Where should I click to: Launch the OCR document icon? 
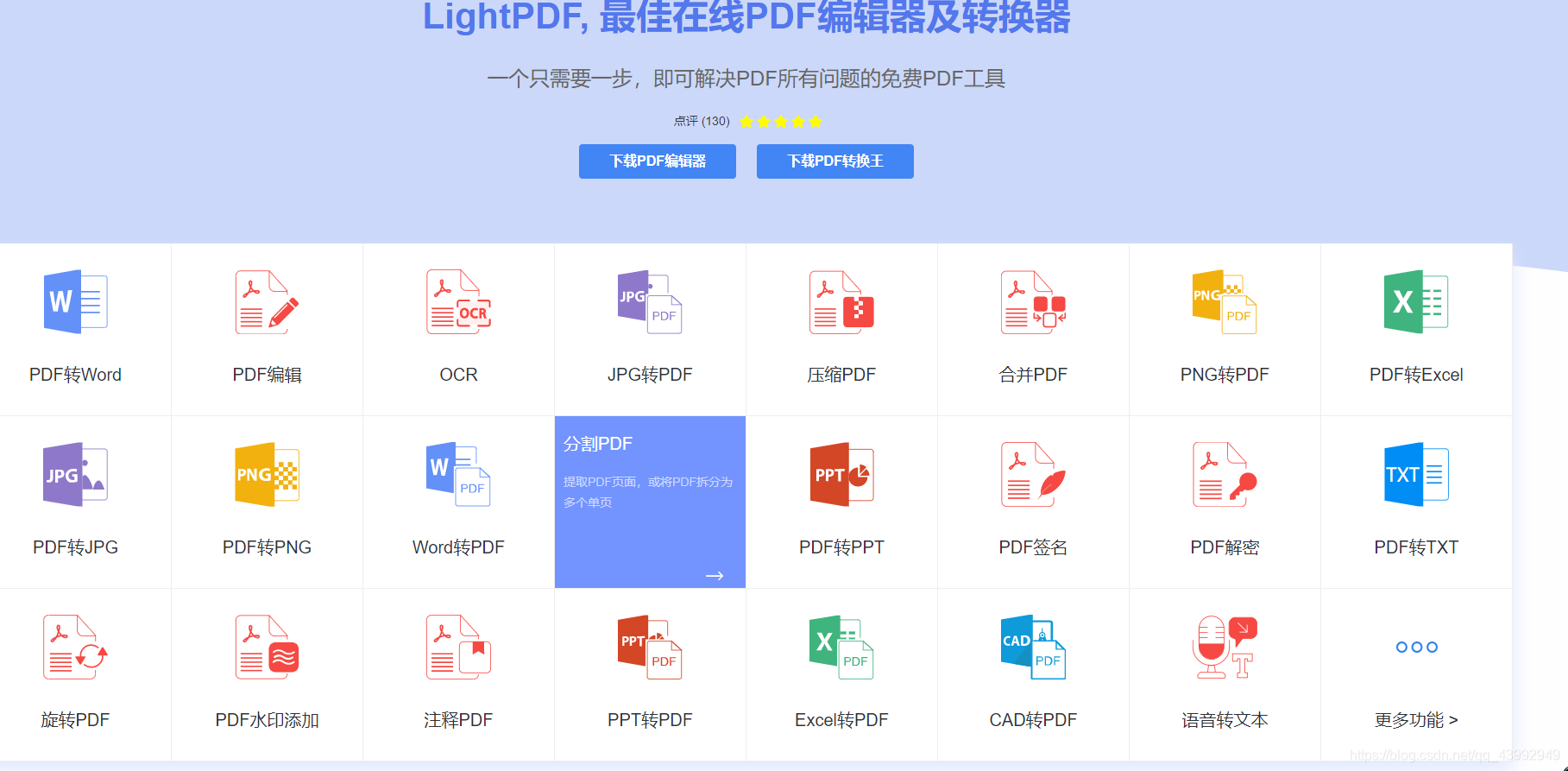[x=458, y=301]
